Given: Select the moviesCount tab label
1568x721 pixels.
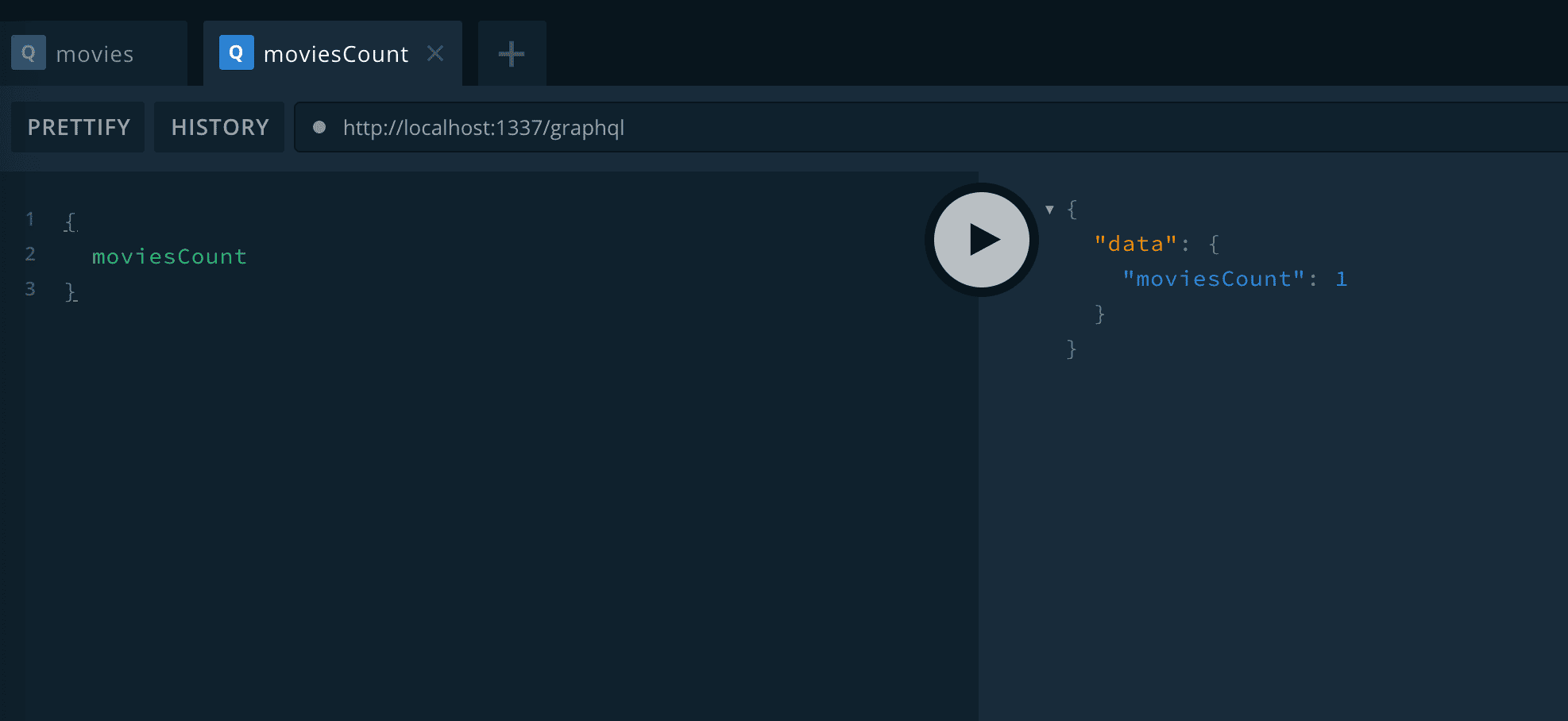Looking at the screenshot, I should click(335, 54).
